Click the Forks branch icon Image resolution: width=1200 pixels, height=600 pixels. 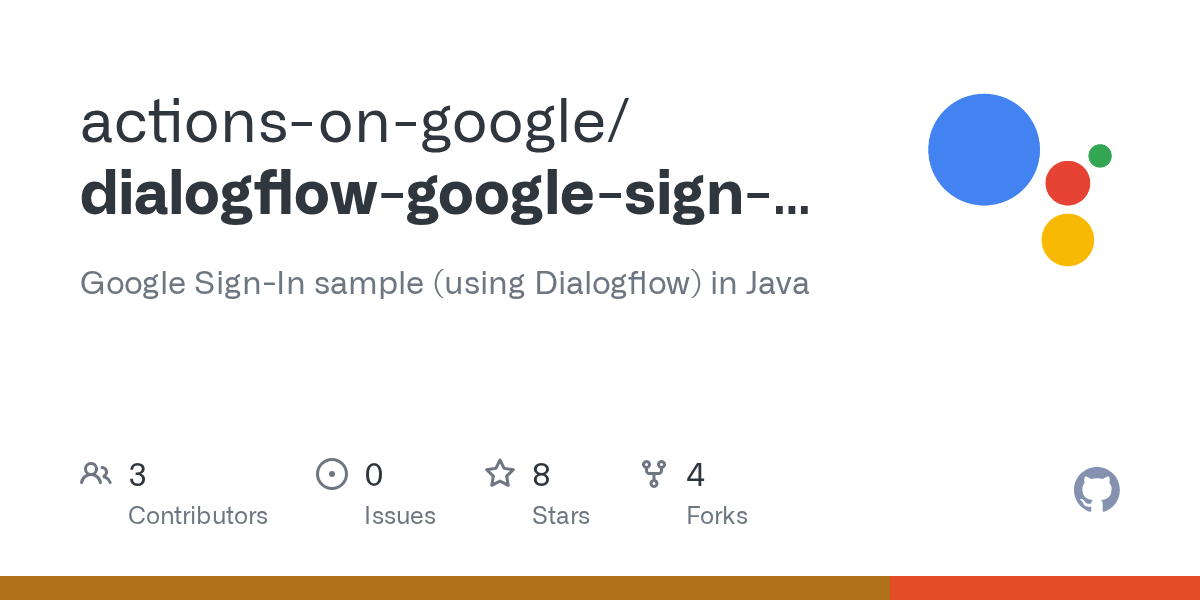[x=654, y=474]
